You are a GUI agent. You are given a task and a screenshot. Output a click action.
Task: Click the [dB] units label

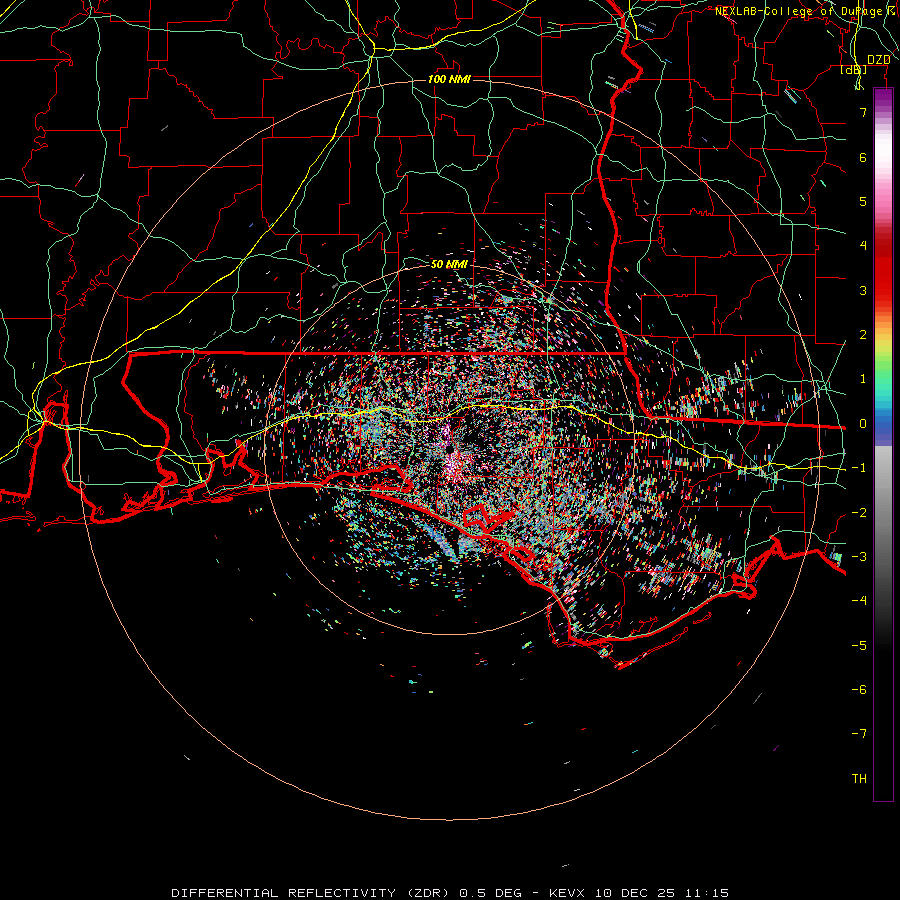pos(854,70)
